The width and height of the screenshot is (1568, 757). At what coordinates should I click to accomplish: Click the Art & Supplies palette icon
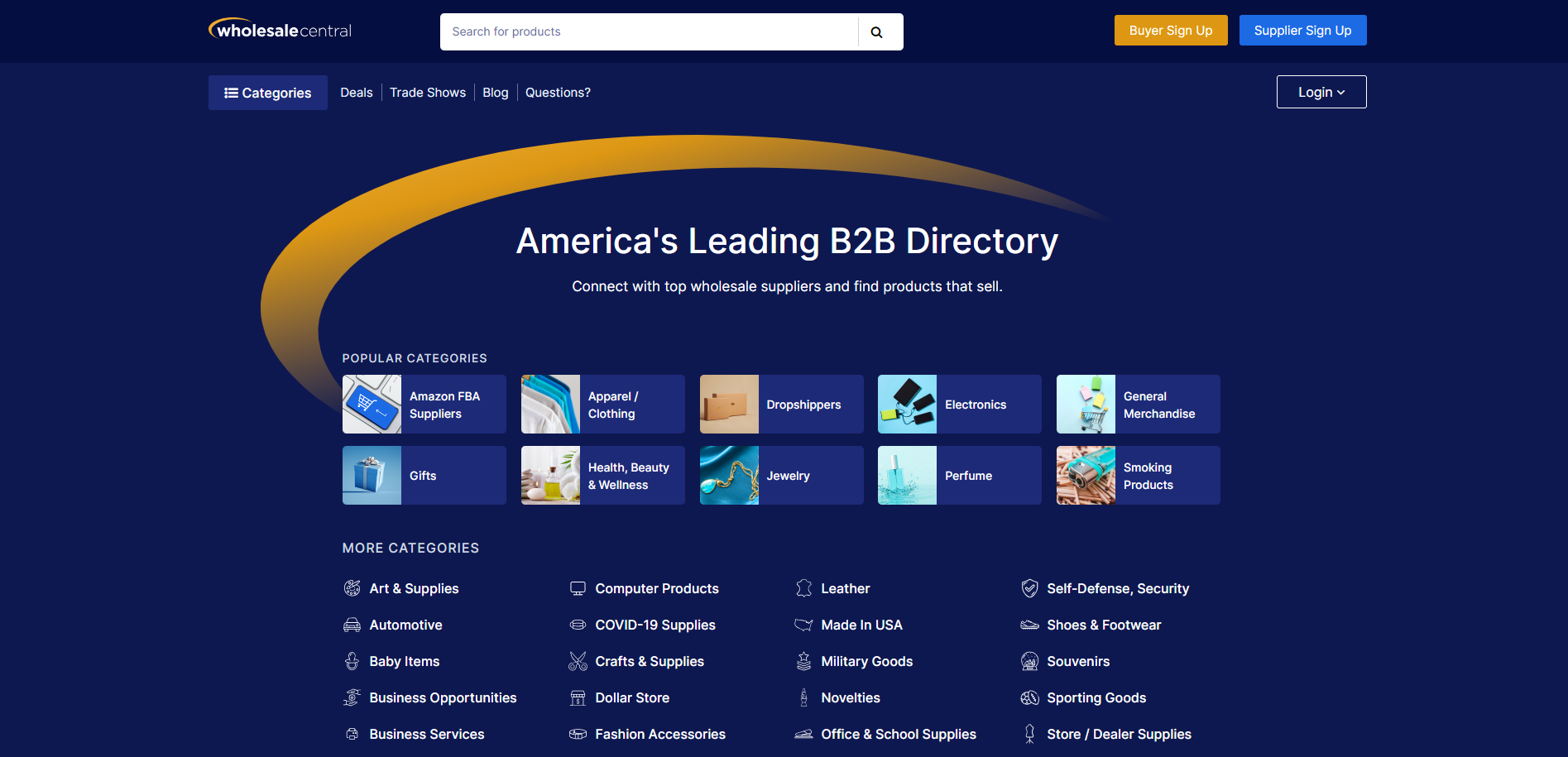click(352, 588)
